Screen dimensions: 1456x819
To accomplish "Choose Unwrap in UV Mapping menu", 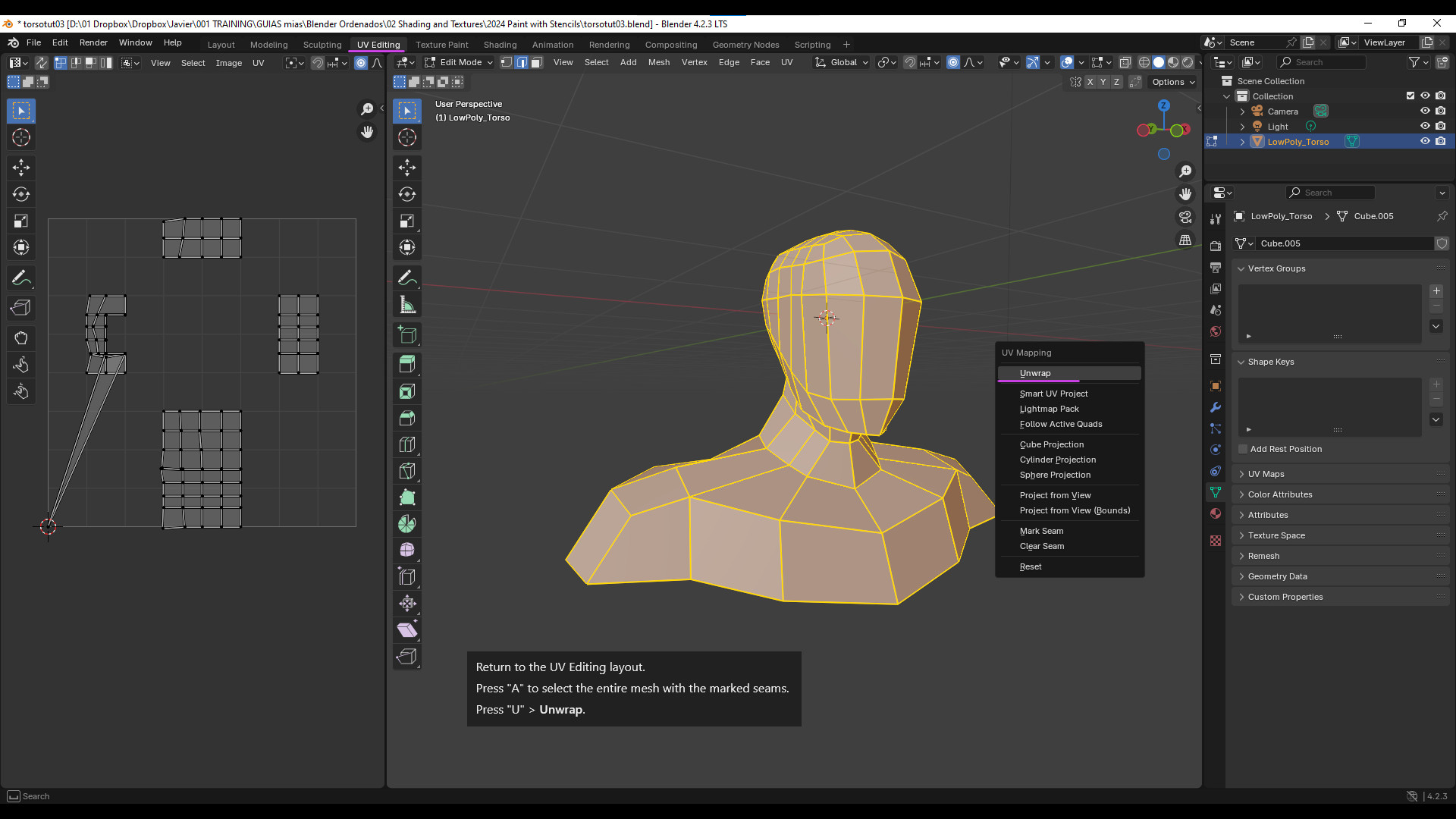I will click(1069, 373).
